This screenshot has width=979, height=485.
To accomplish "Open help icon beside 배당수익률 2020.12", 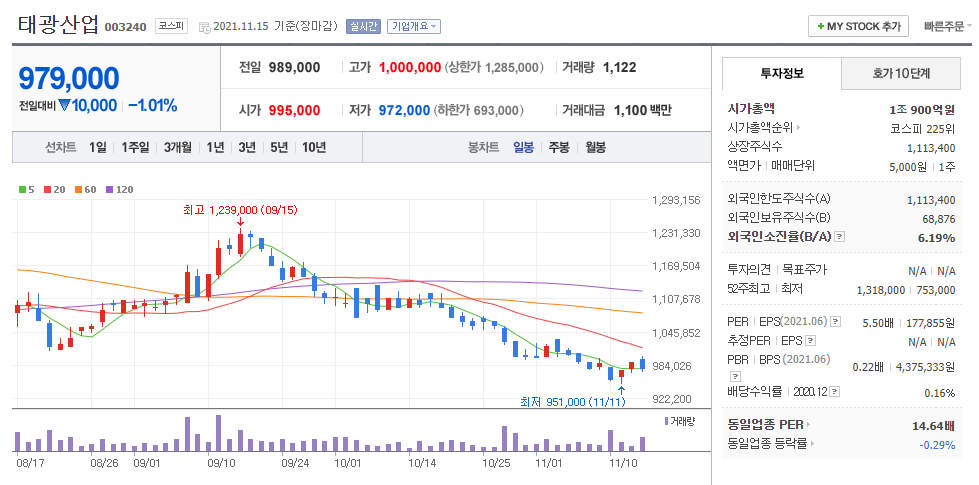I will pyautogui.click(x=835, y=392).
